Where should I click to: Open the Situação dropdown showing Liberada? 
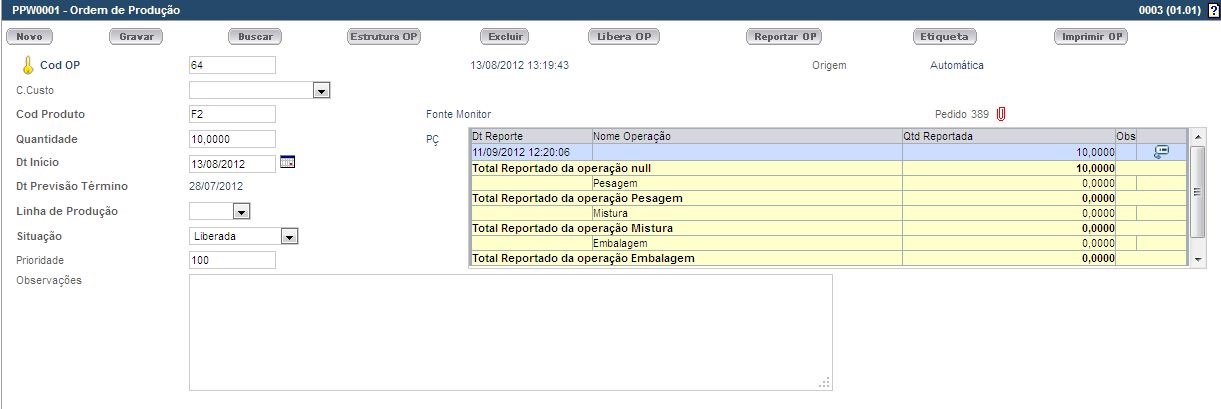point(289,237)
